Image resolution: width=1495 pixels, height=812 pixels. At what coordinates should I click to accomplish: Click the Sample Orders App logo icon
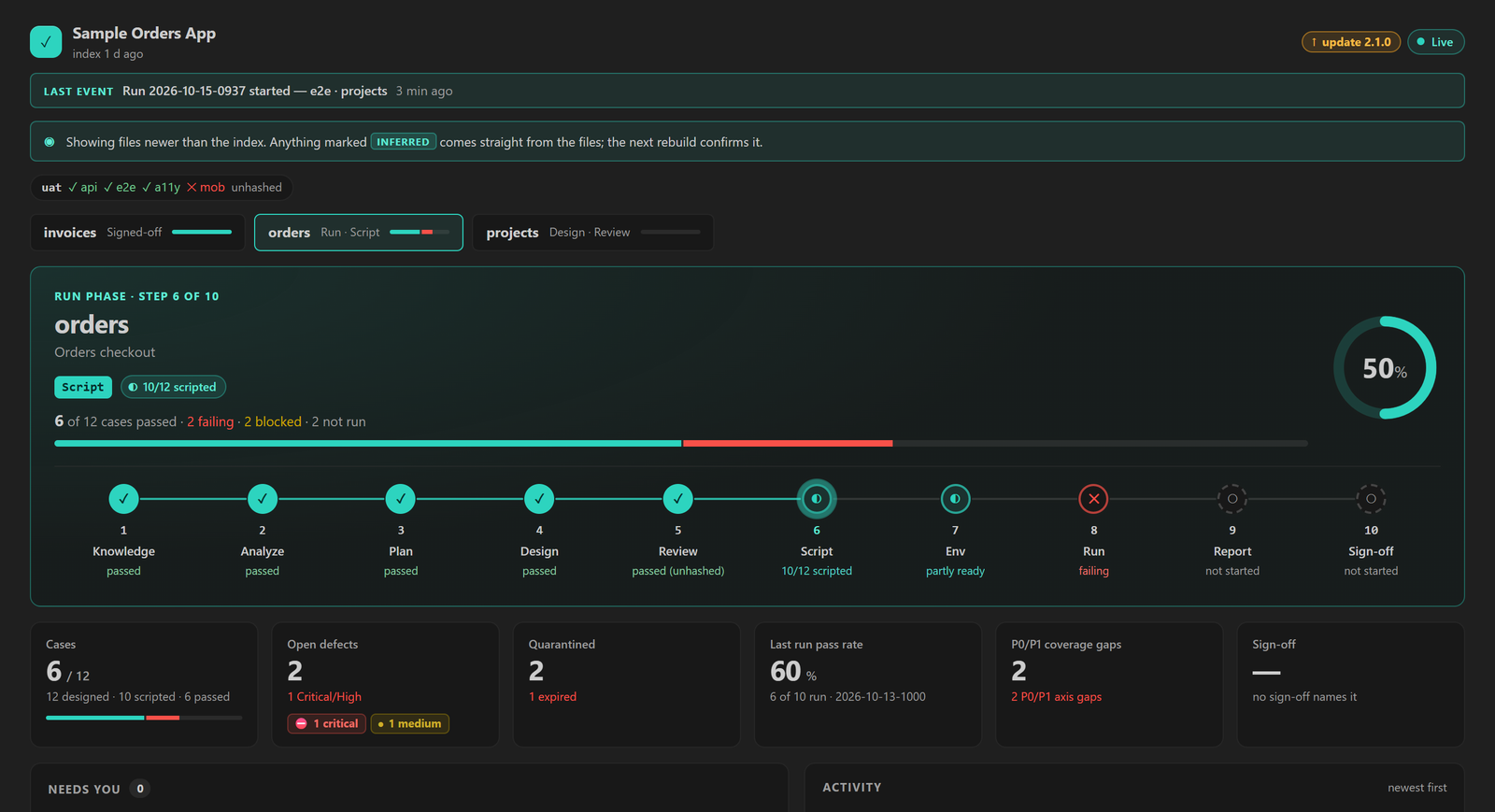pyautogui.click(x=46, y=42)
